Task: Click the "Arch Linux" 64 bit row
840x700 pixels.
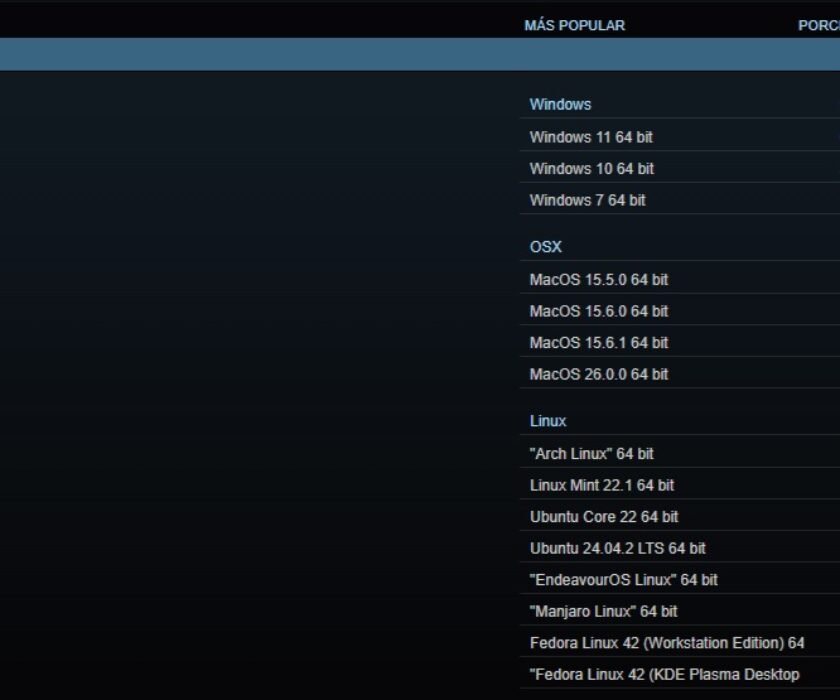Action: [591, 454]
